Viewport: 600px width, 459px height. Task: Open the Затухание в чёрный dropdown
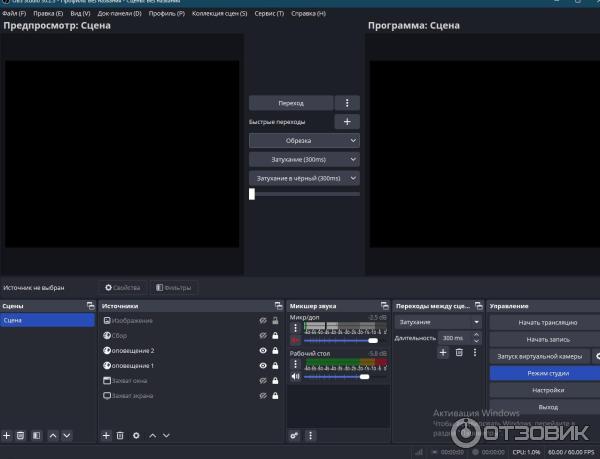(304, 178)
